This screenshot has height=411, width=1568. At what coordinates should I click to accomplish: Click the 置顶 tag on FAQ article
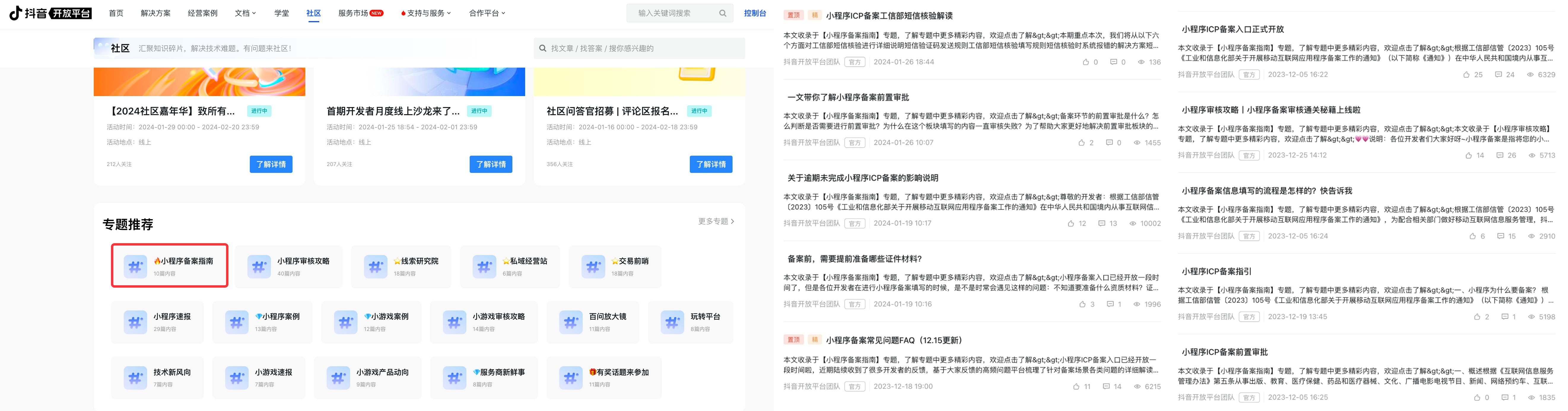click(x=794, y=340)
